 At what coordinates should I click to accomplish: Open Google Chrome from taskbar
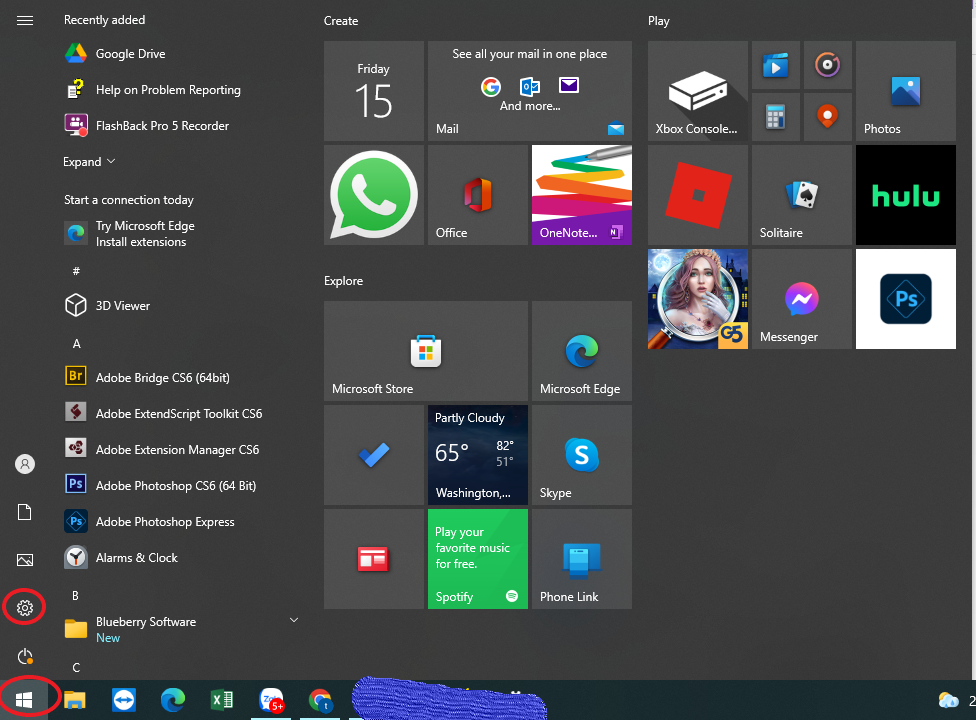point(320,700)
